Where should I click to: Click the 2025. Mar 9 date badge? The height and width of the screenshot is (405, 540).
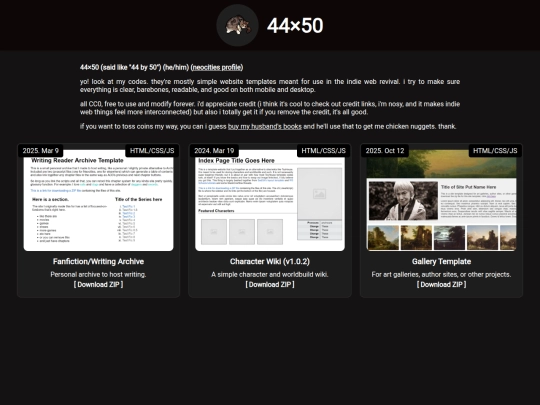pyautogui.click(x=41, y=150)
